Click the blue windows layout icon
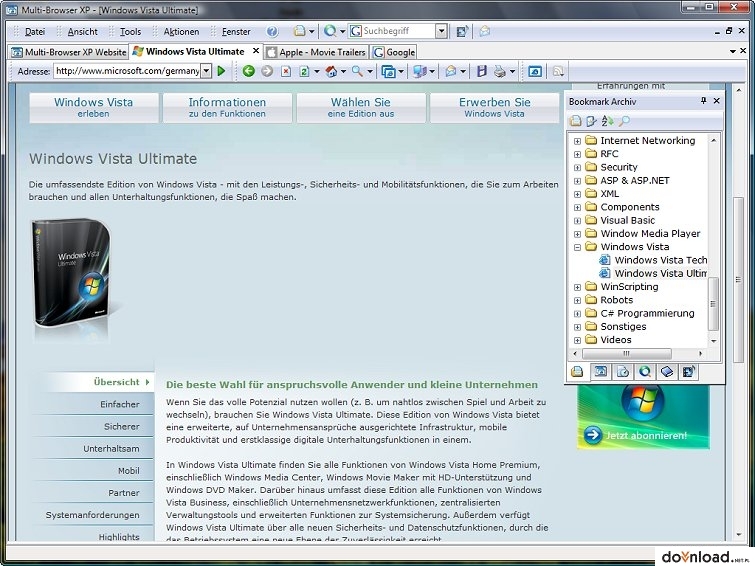The image size is (755, 566). (388, 71)
